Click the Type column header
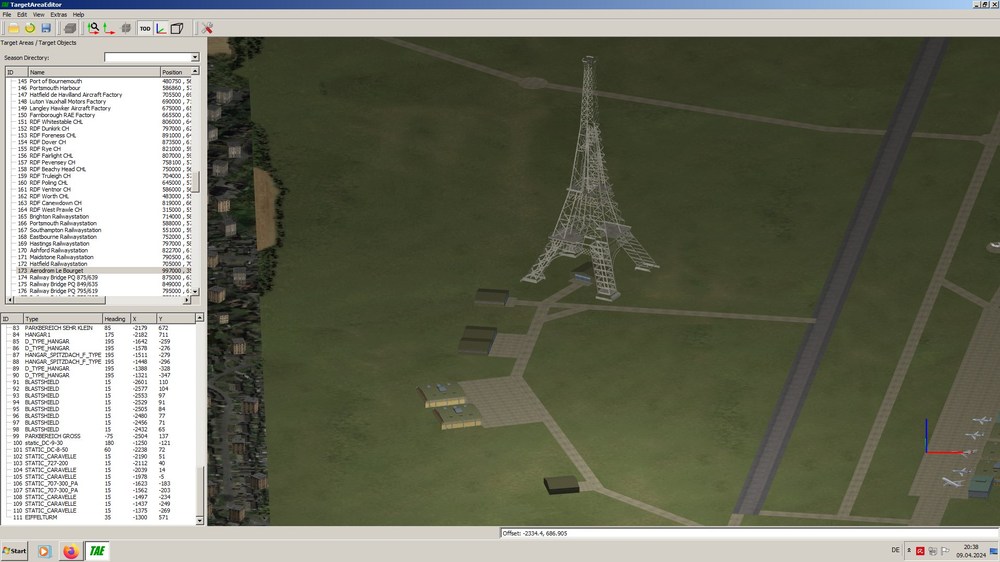1000x562 pixels. coord(62,318)
